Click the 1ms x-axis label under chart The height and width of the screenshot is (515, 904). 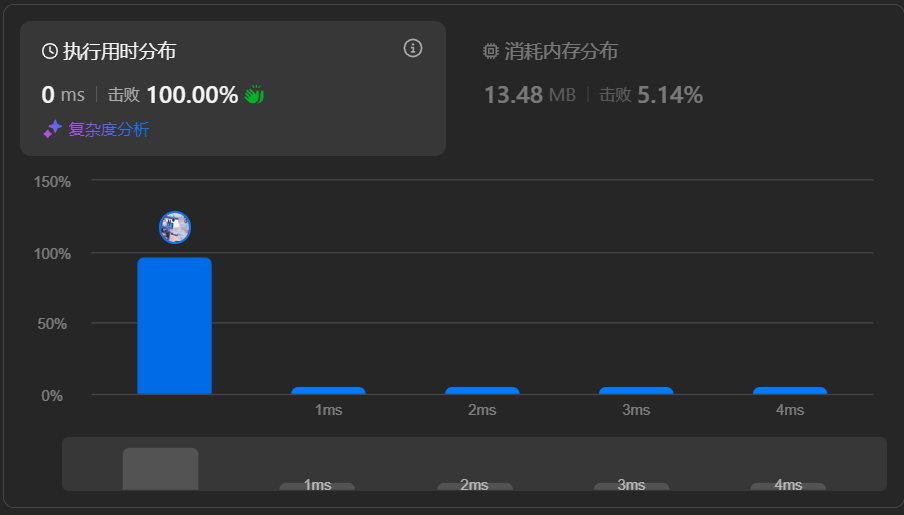(328, 410)
